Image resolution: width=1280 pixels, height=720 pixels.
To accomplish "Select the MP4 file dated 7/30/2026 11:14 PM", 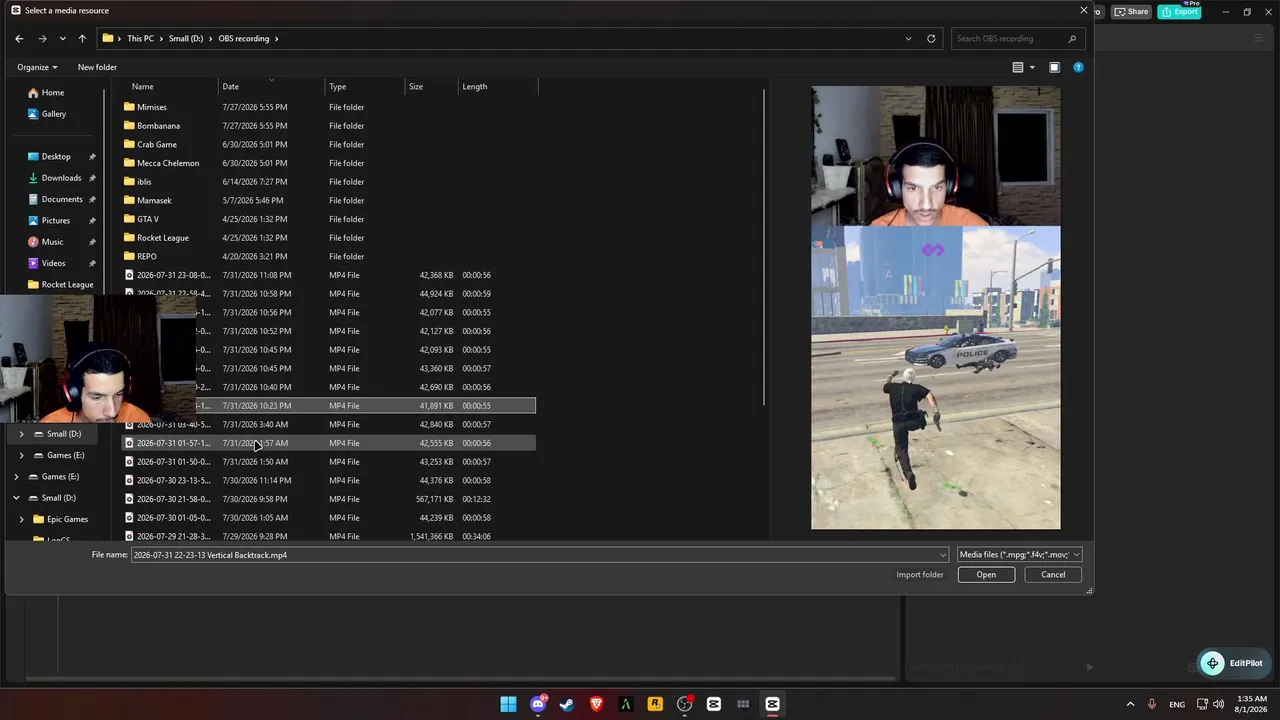I will pos(328,480).
